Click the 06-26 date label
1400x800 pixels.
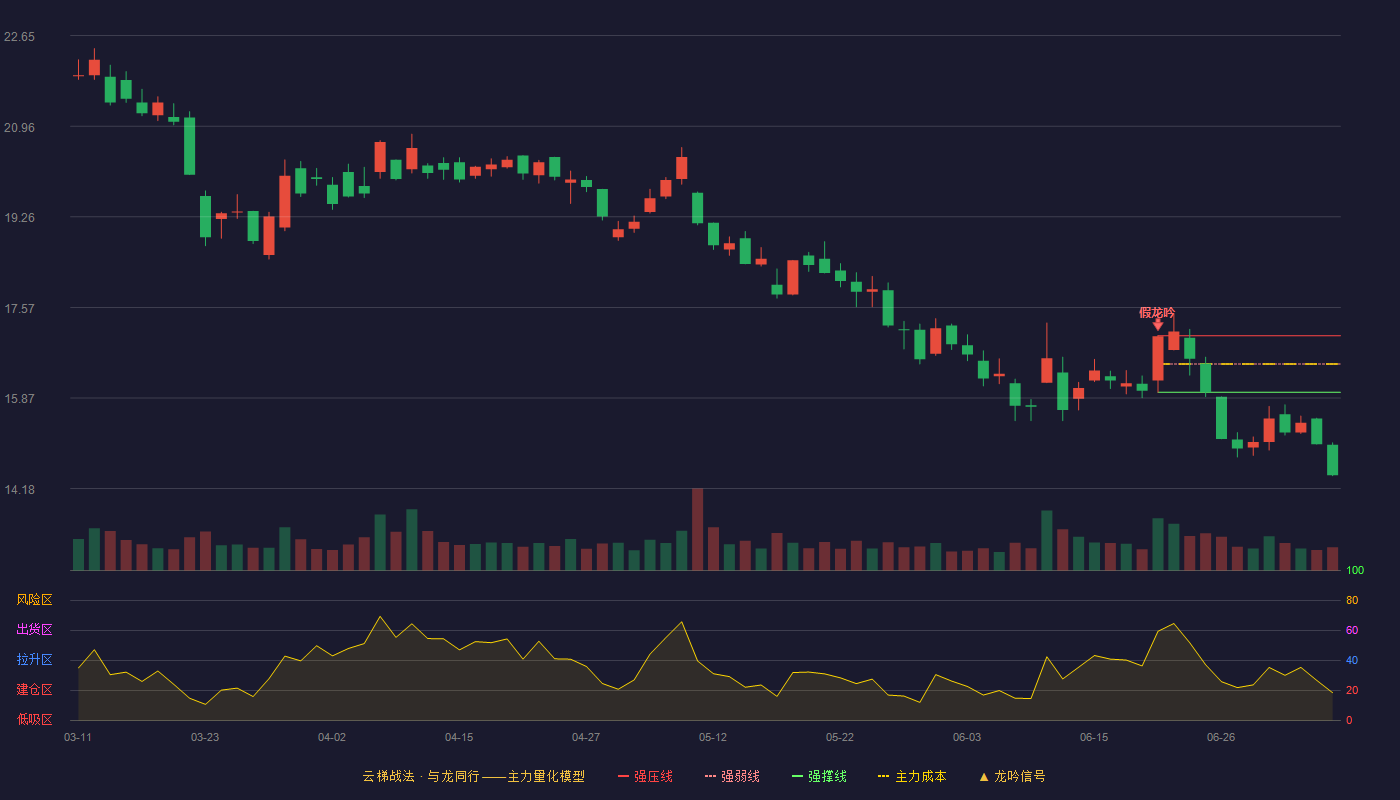(x=1221, y=737)
